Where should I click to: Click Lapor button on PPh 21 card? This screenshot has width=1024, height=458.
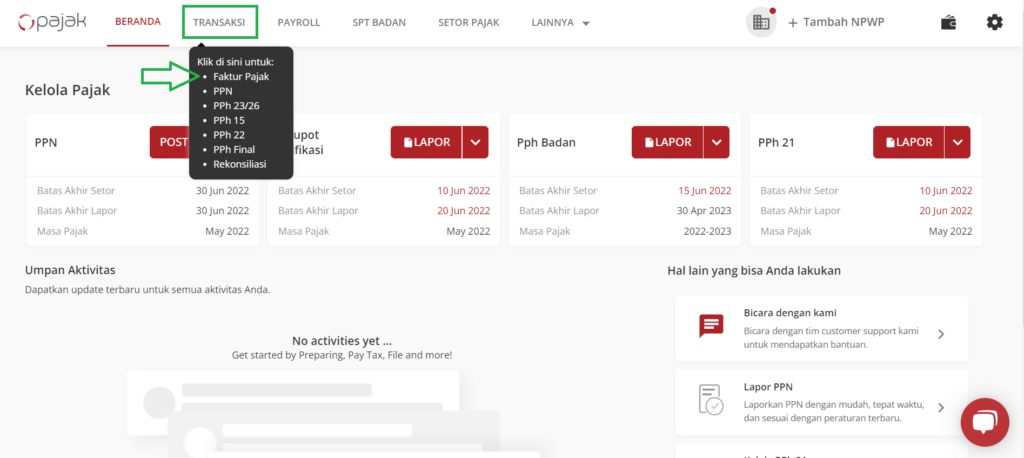pyautogui.click(x=908, y=142)
